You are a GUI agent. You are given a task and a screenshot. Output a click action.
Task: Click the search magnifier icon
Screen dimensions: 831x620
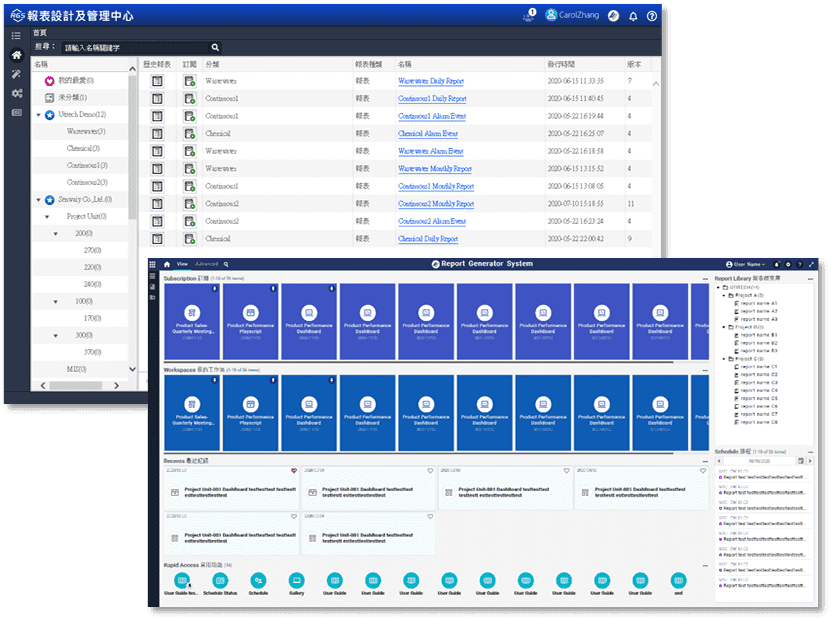coord(215,47)
